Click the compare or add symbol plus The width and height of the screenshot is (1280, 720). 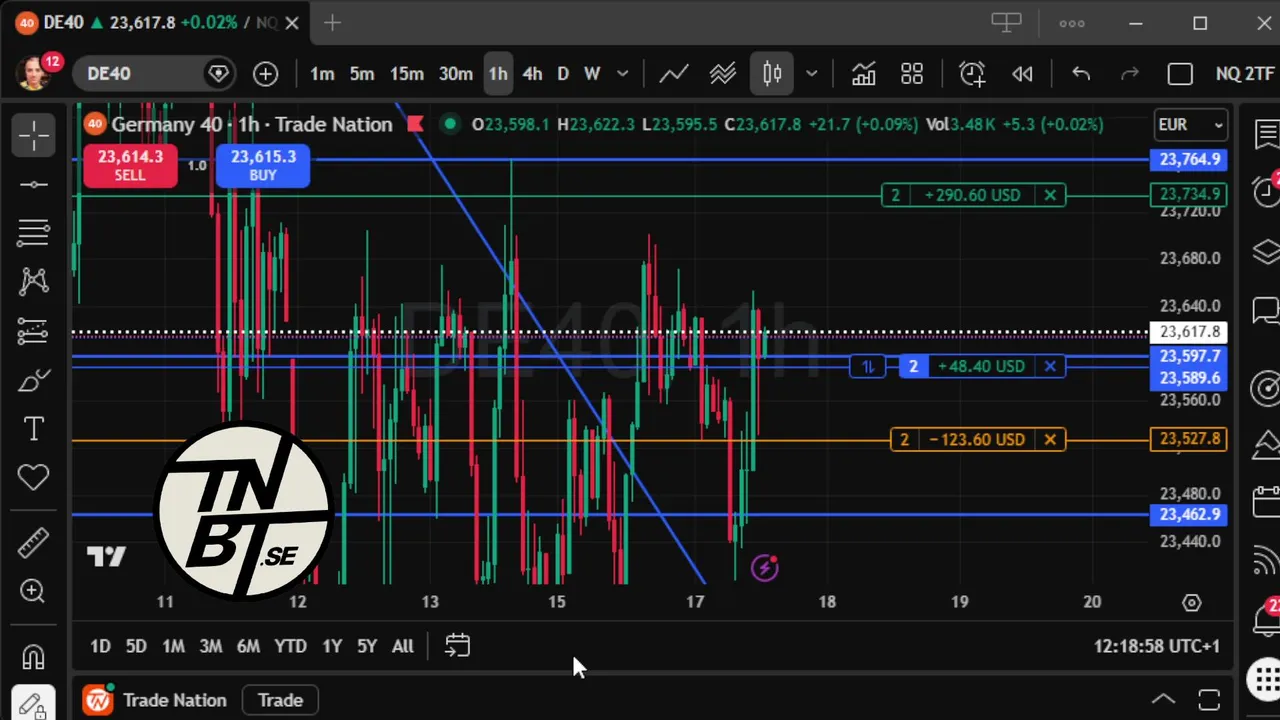click(x=265, y=73)
